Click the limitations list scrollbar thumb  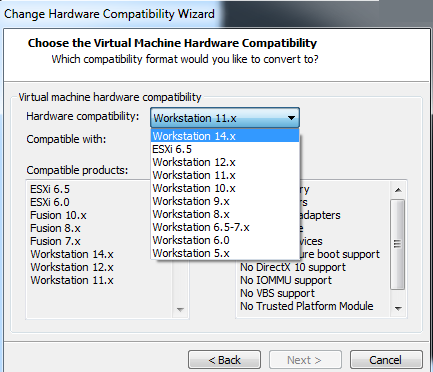(x=397, y=244)
